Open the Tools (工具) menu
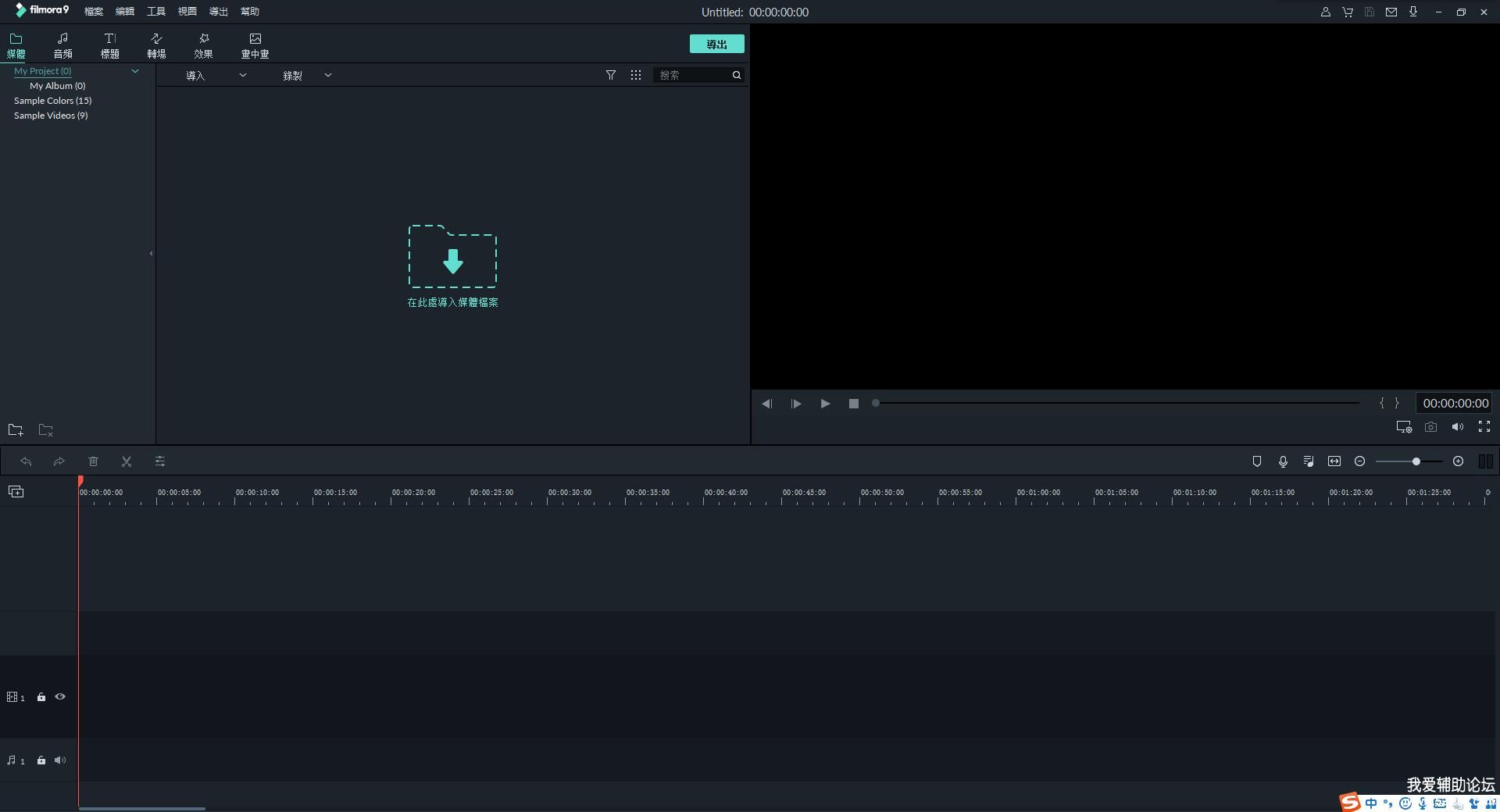Image resolution: width=1500 pixels, height=812 pixels. click(x=156, y=12)
